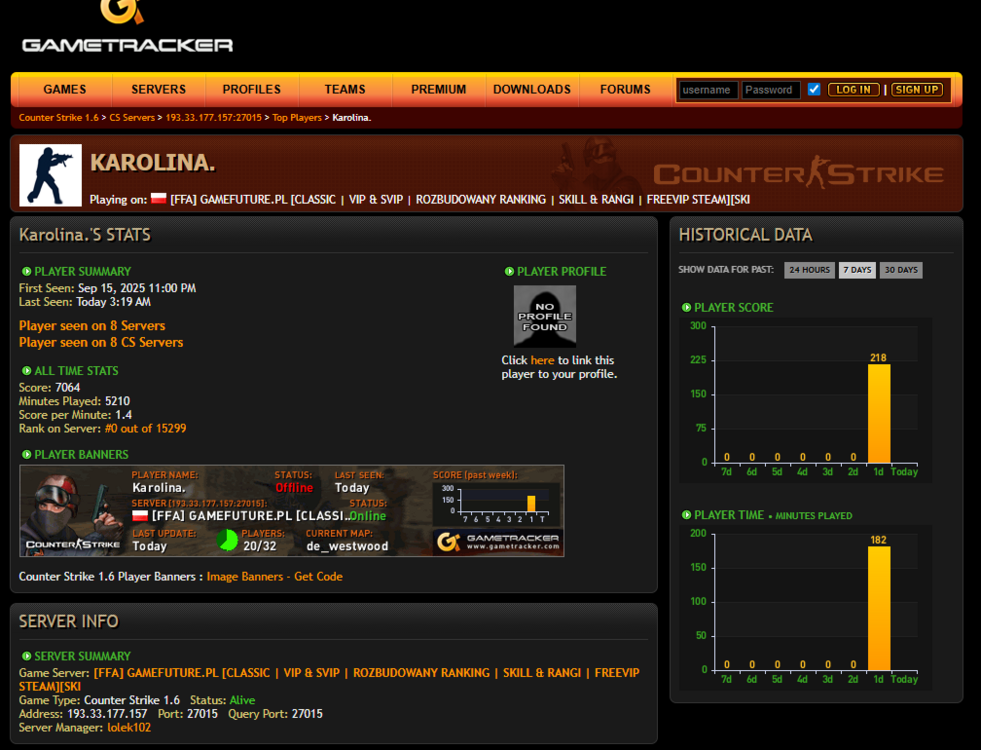Screen dimensions: 981x750
Task: Click the Counter-Strike logo in header banner
Action: 797,174
